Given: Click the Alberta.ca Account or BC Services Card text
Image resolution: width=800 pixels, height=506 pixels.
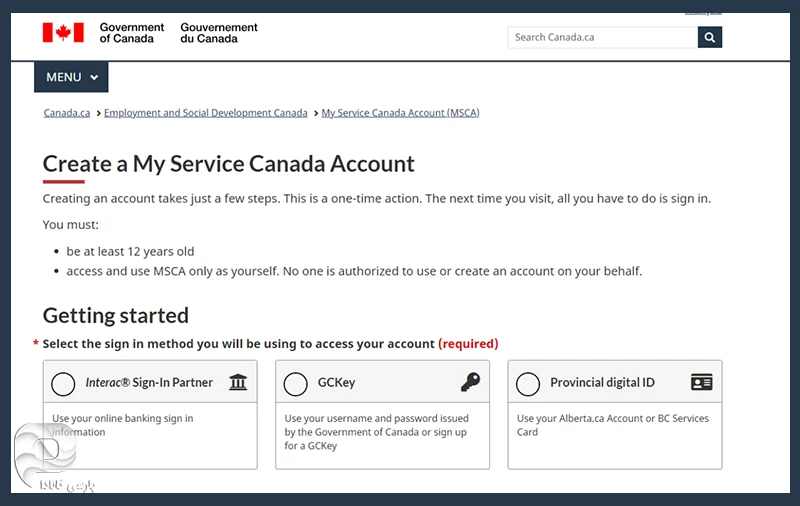Looking at the screenshot, I should (x=612, y=425).
